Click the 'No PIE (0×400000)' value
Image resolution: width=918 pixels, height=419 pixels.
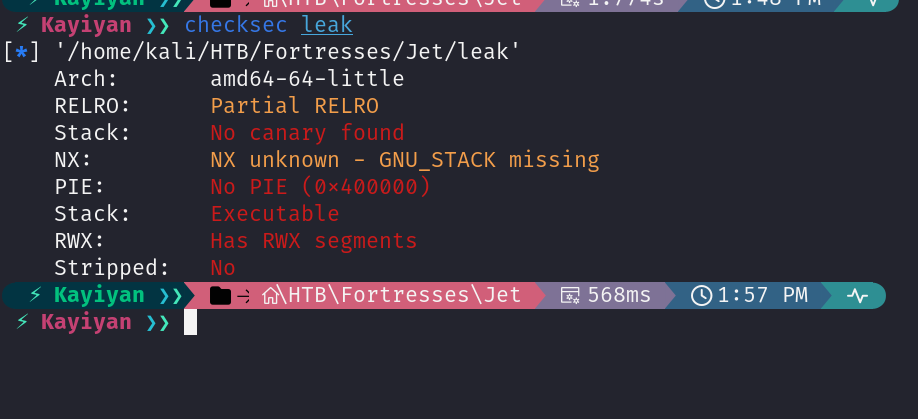(x=320, y=187)
